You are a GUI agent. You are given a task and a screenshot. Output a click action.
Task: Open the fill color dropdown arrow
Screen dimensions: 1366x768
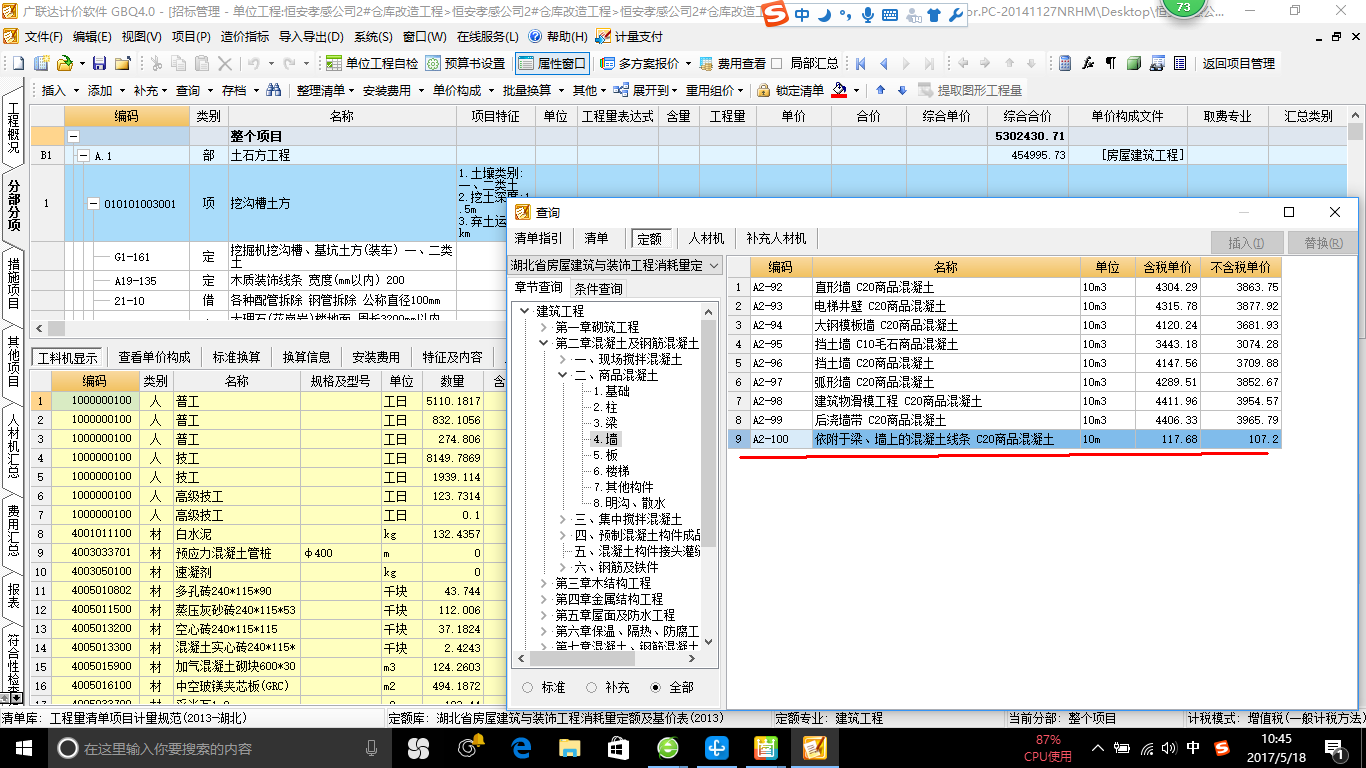857,90
